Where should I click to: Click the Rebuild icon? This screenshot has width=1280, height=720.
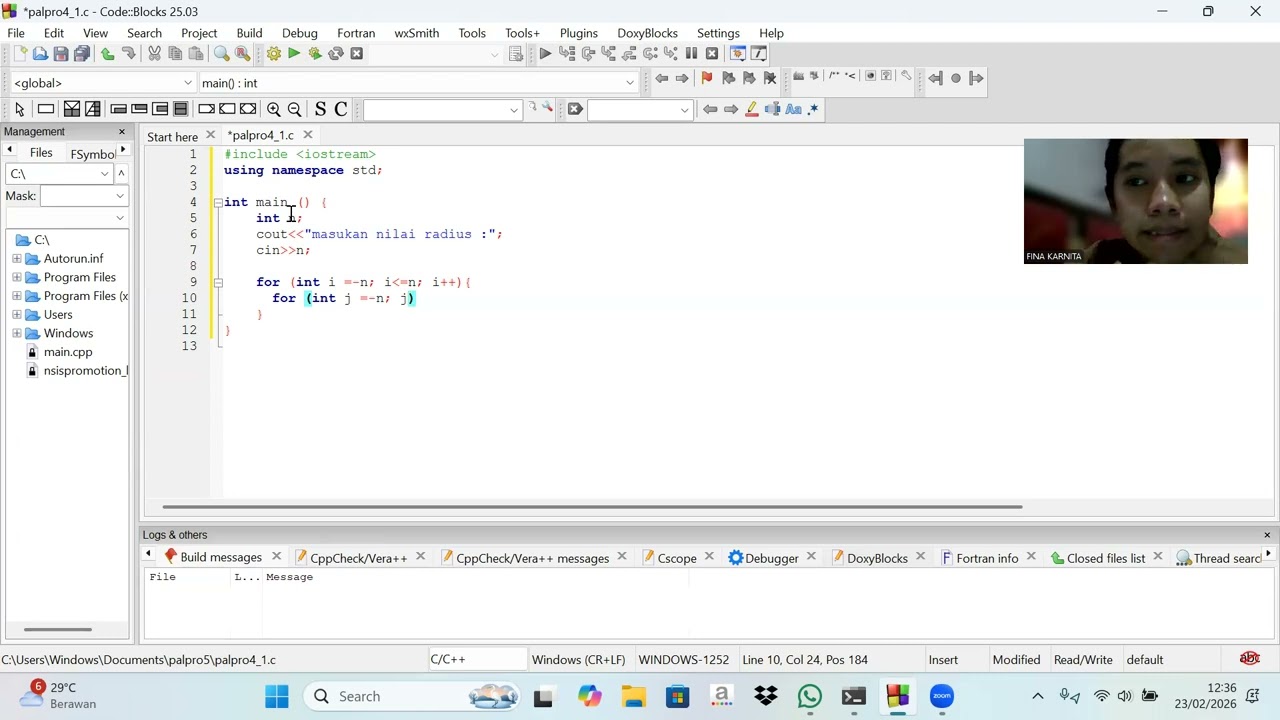click(x=336, y=54)
